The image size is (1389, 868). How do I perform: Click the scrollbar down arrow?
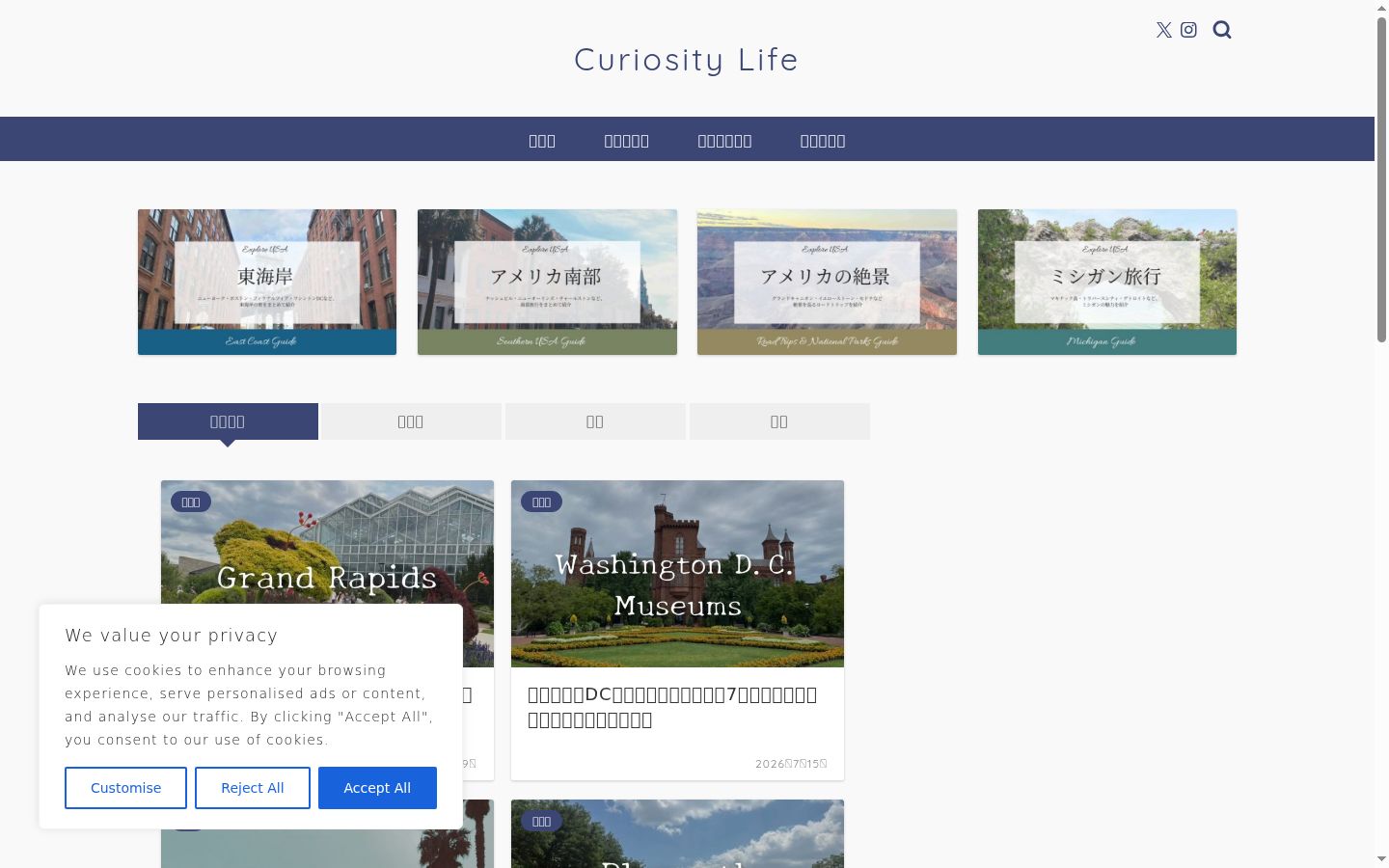[1381, 859]
